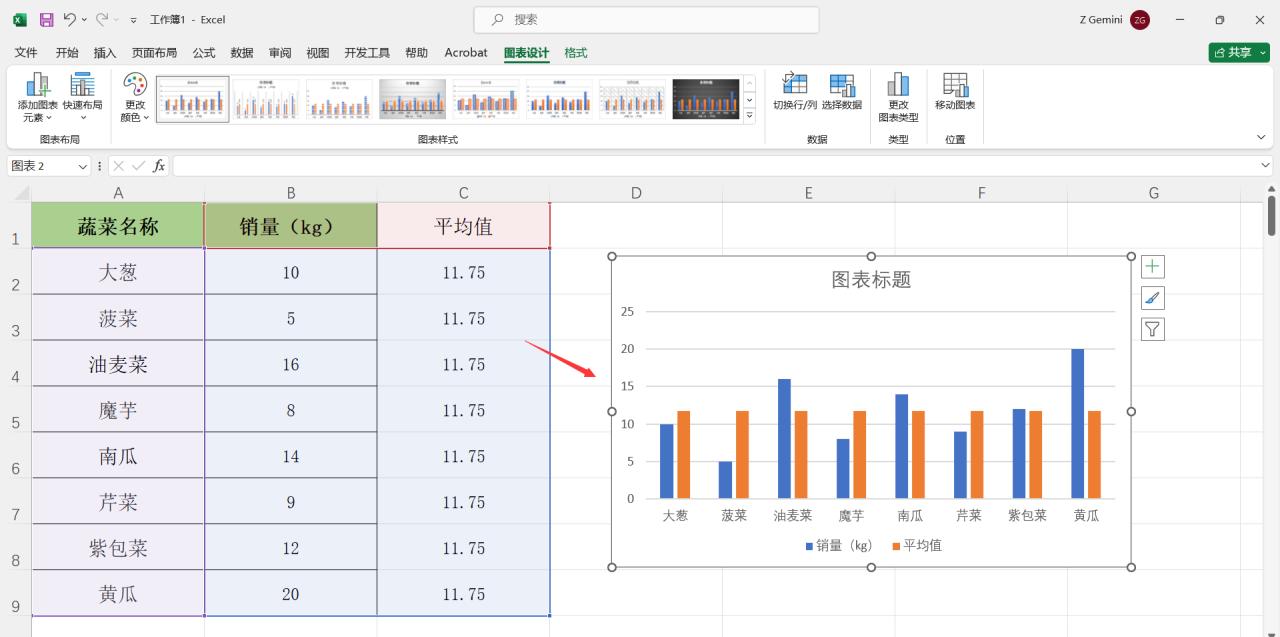Click the Chart Filters funnel button
Screen dimensions: 1280x637
coord(1153,329)
